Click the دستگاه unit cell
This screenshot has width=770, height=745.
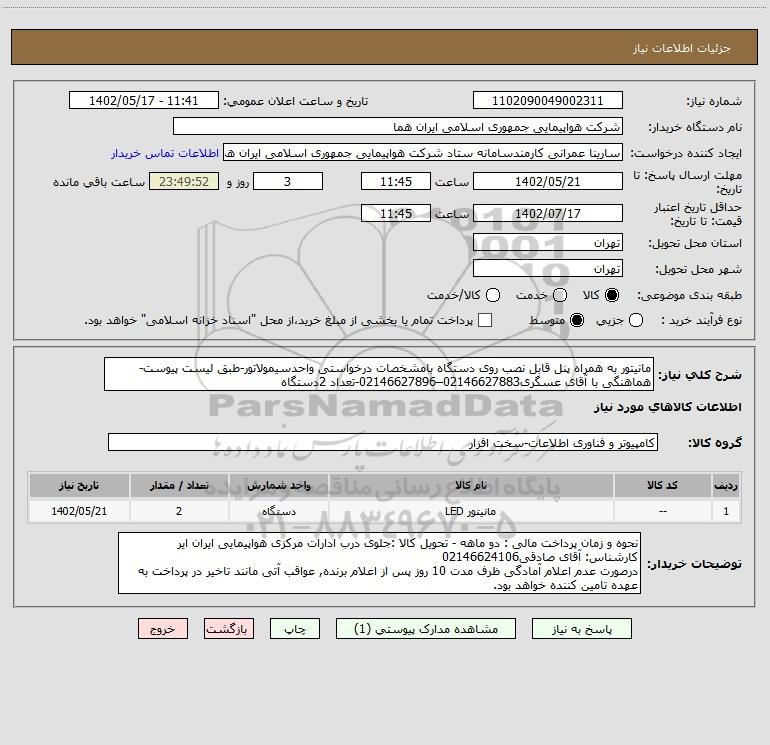pos(278,511)
